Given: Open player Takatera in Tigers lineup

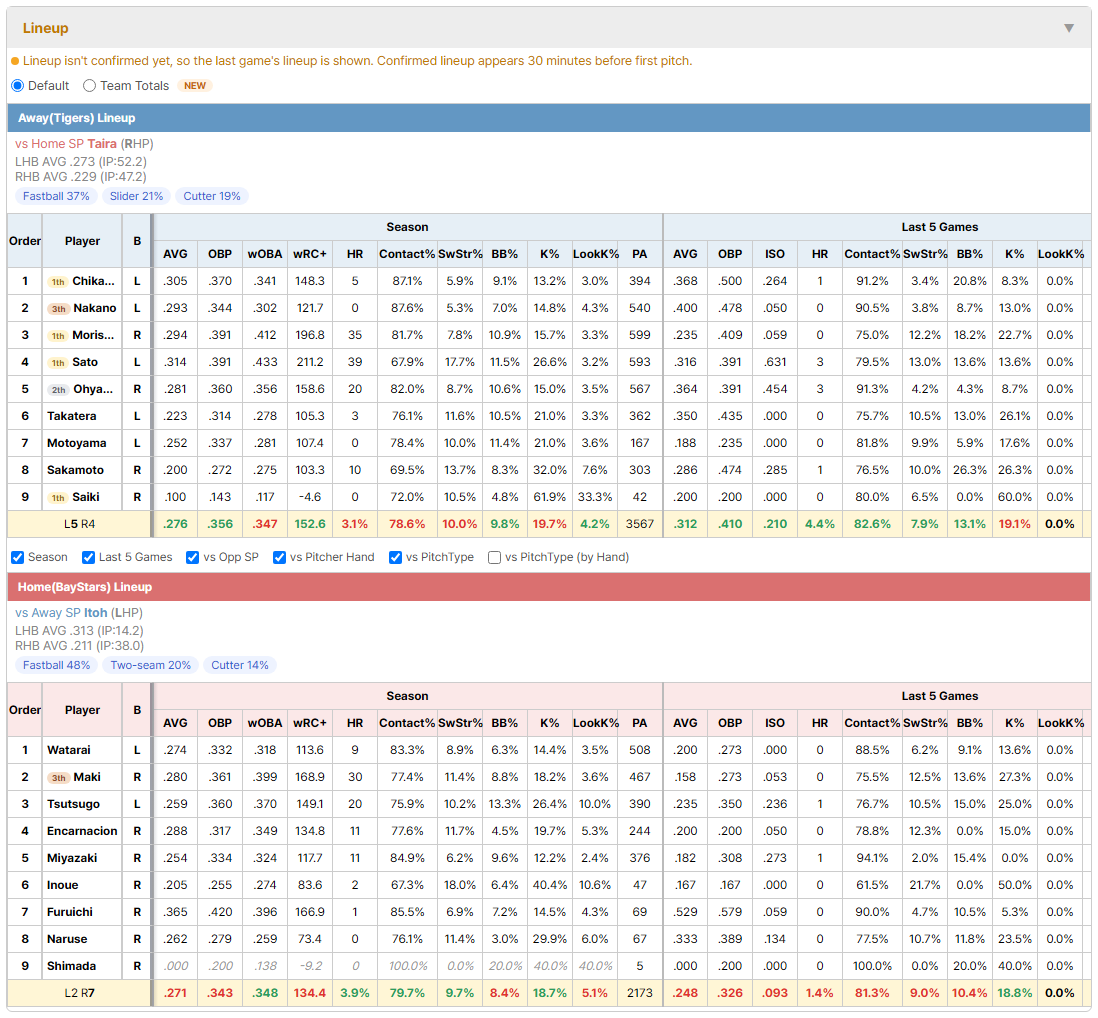Looking at the screenshot, I should click(71, 416).
